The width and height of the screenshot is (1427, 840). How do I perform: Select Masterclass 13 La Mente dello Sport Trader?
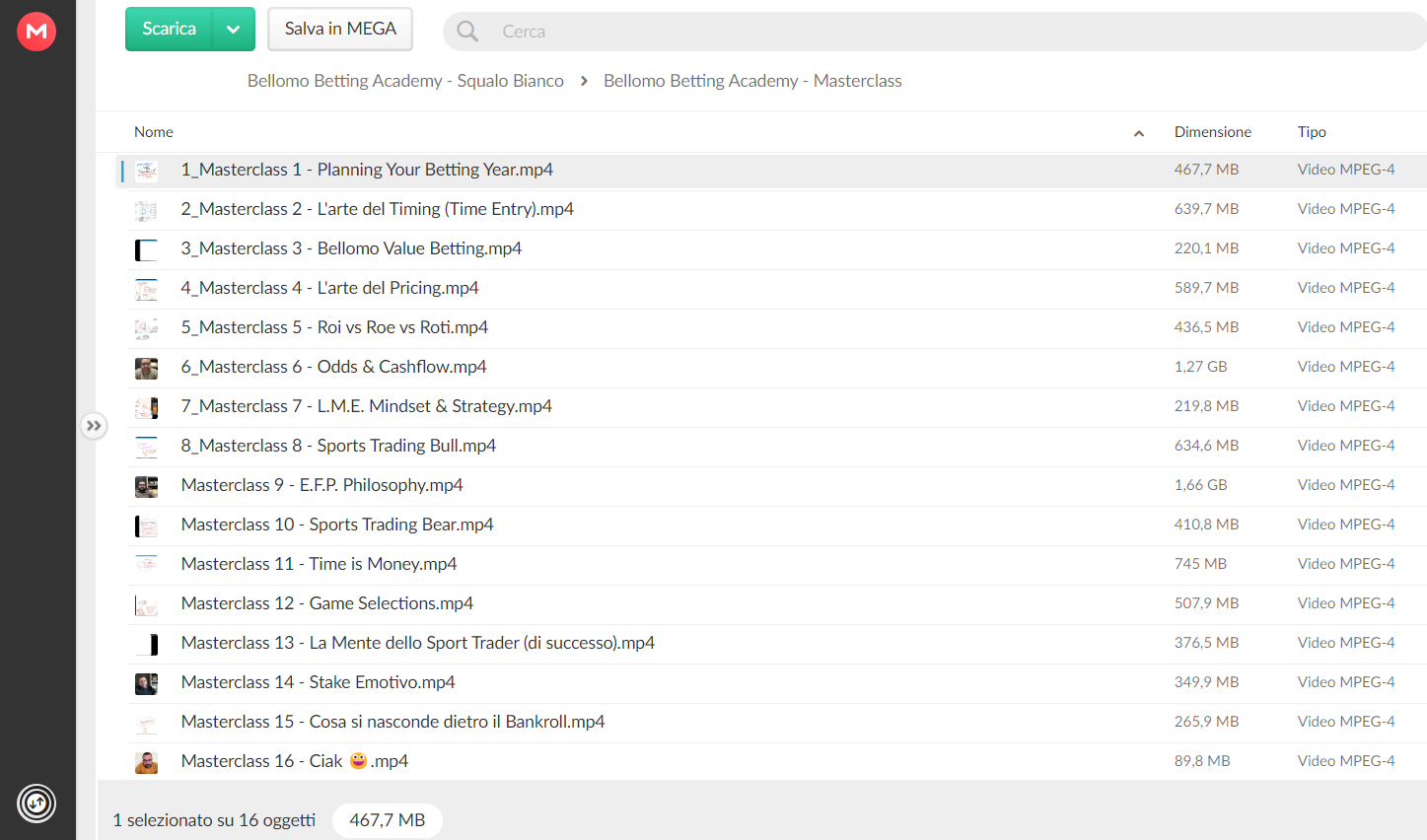[x=772, y=644]
